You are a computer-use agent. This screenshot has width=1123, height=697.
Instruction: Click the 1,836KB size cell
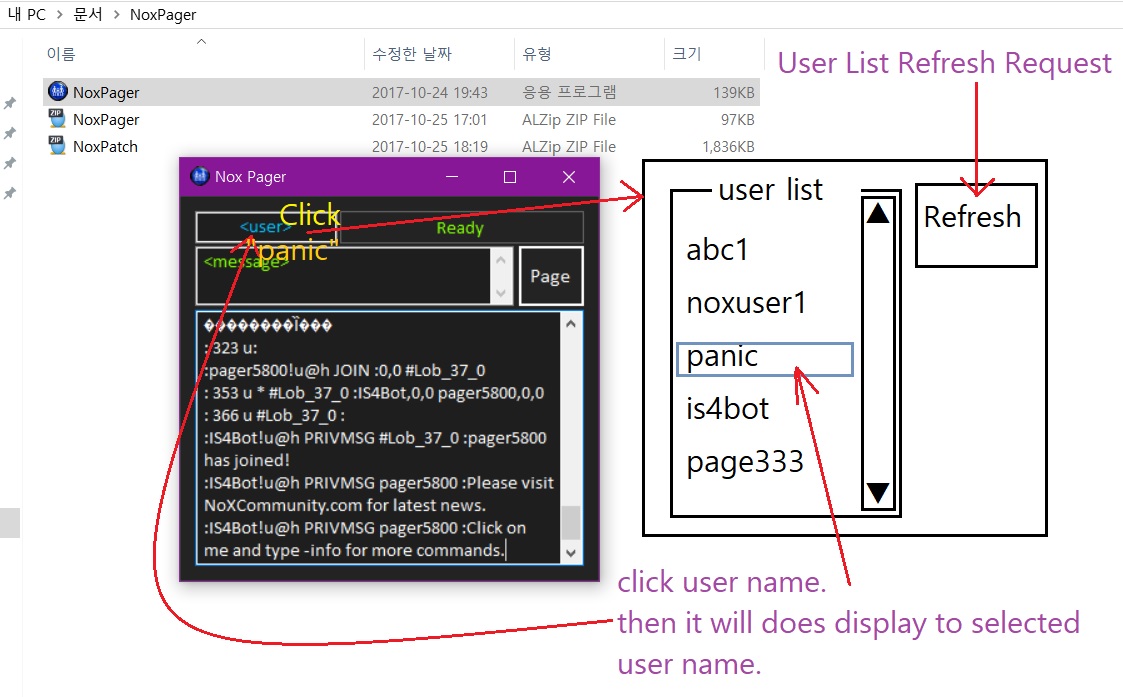(728, 146)
